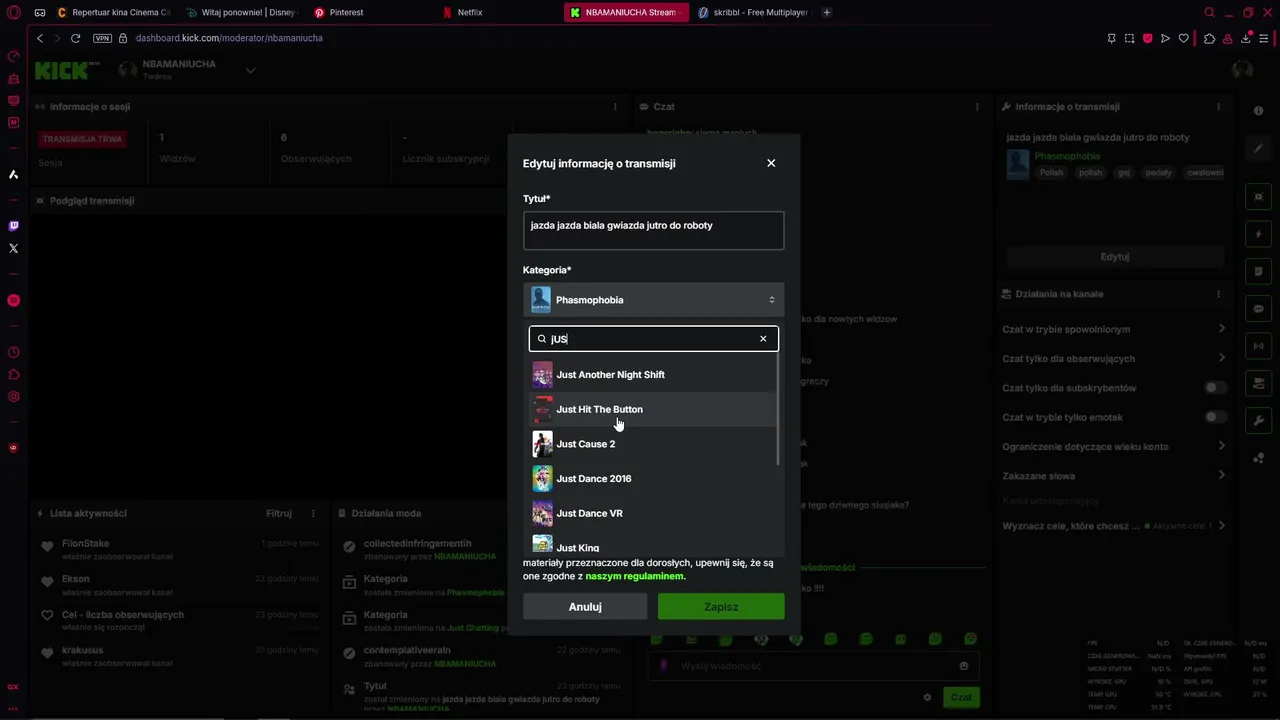Open a new browser tab with plus

tap(827, 13)
